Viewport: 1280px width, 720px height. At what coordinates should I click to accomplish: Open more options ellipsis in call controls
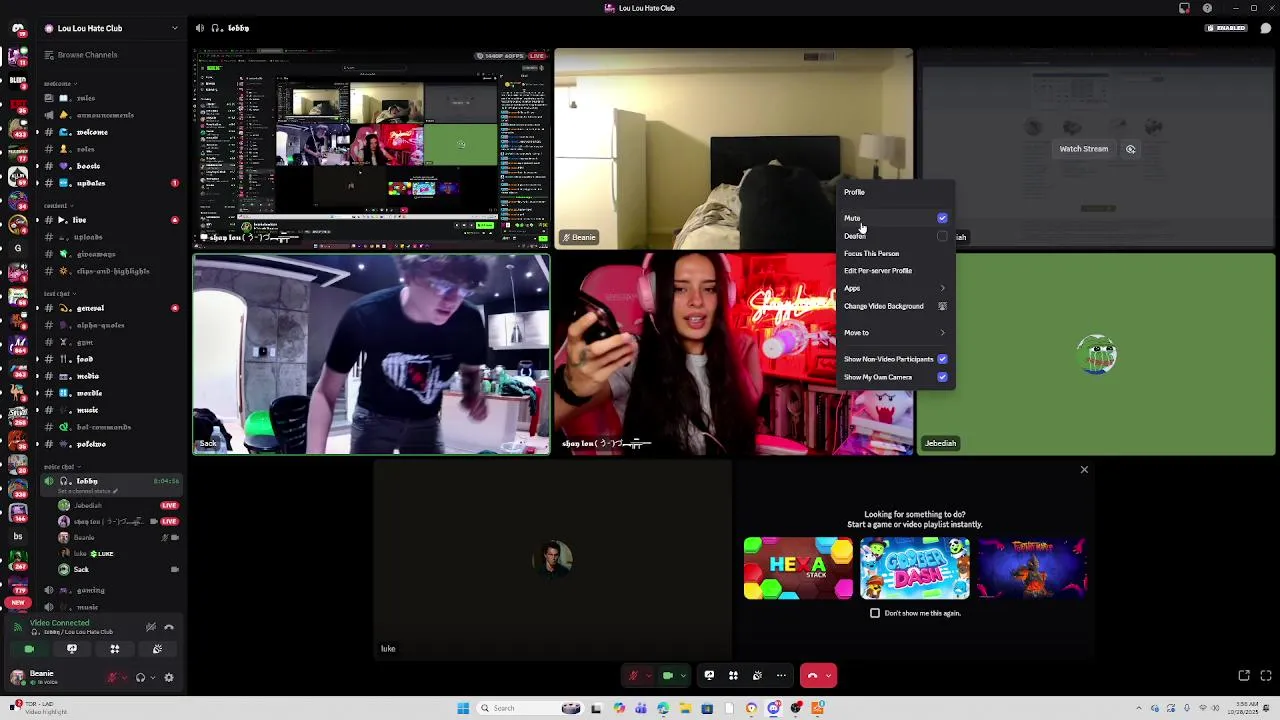coord(781,675)
